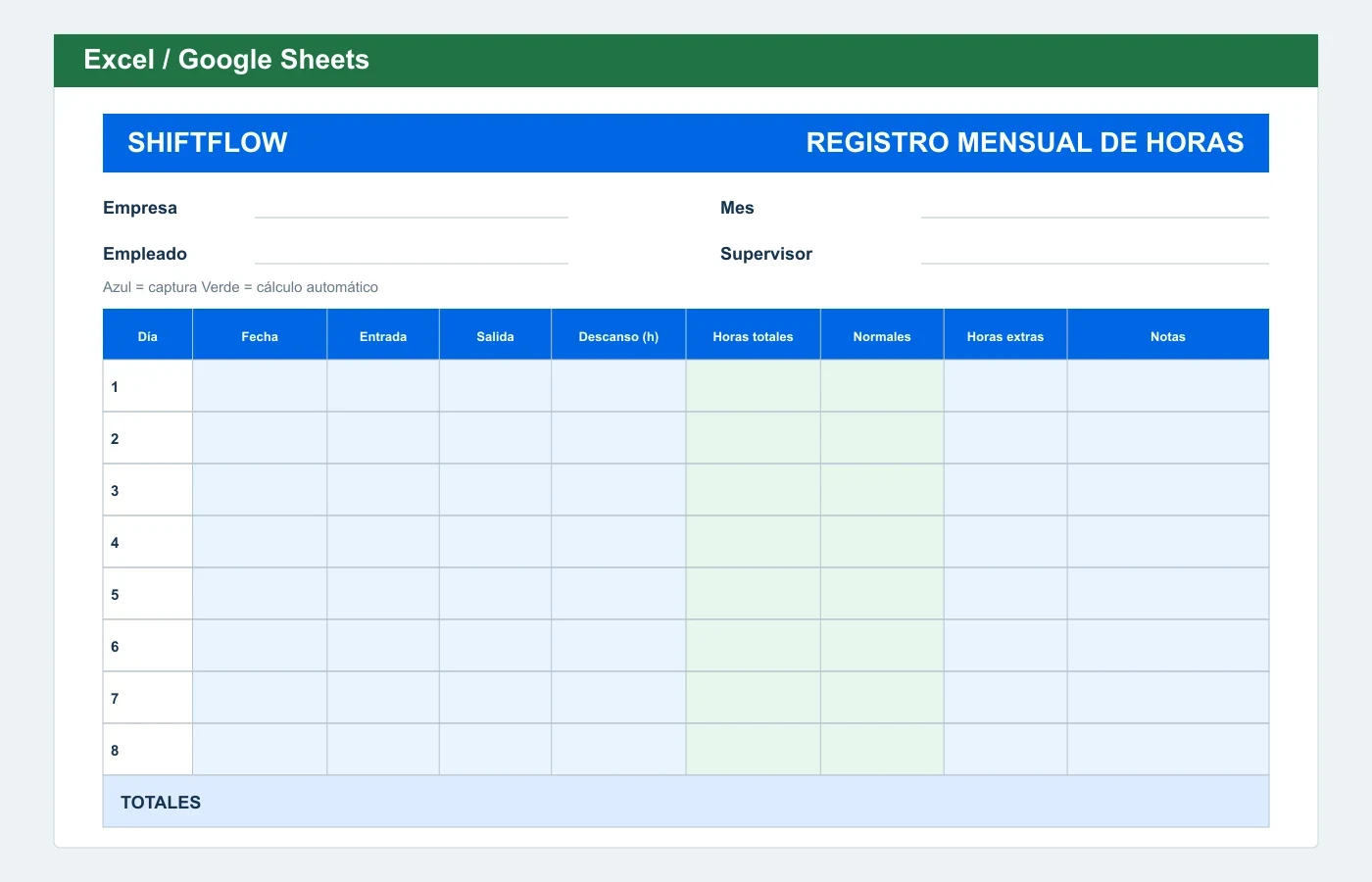Click the Horas totales cell in row 2
1372x882 pixels.
[753, 438]
